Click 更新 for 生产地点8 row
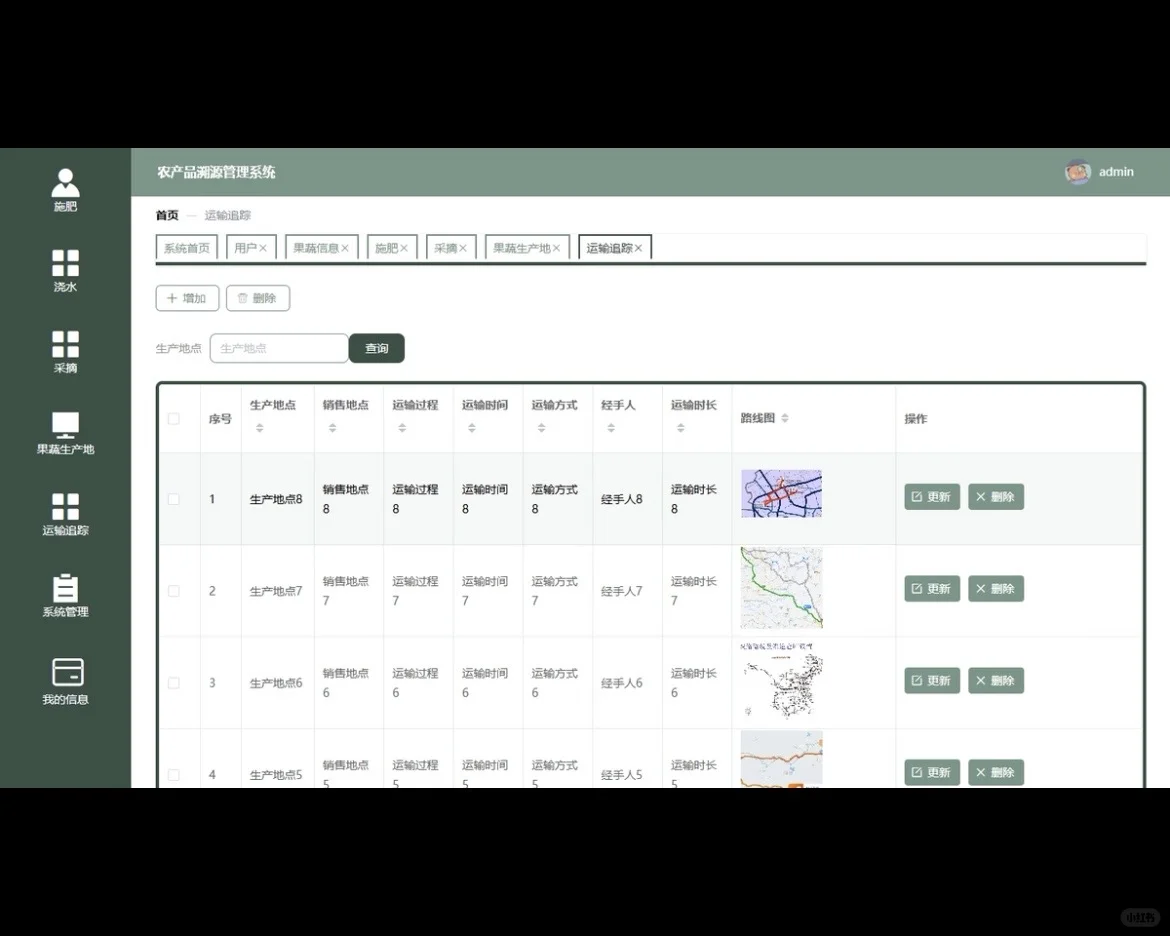 pyautogui.click(x=931, y=496)
